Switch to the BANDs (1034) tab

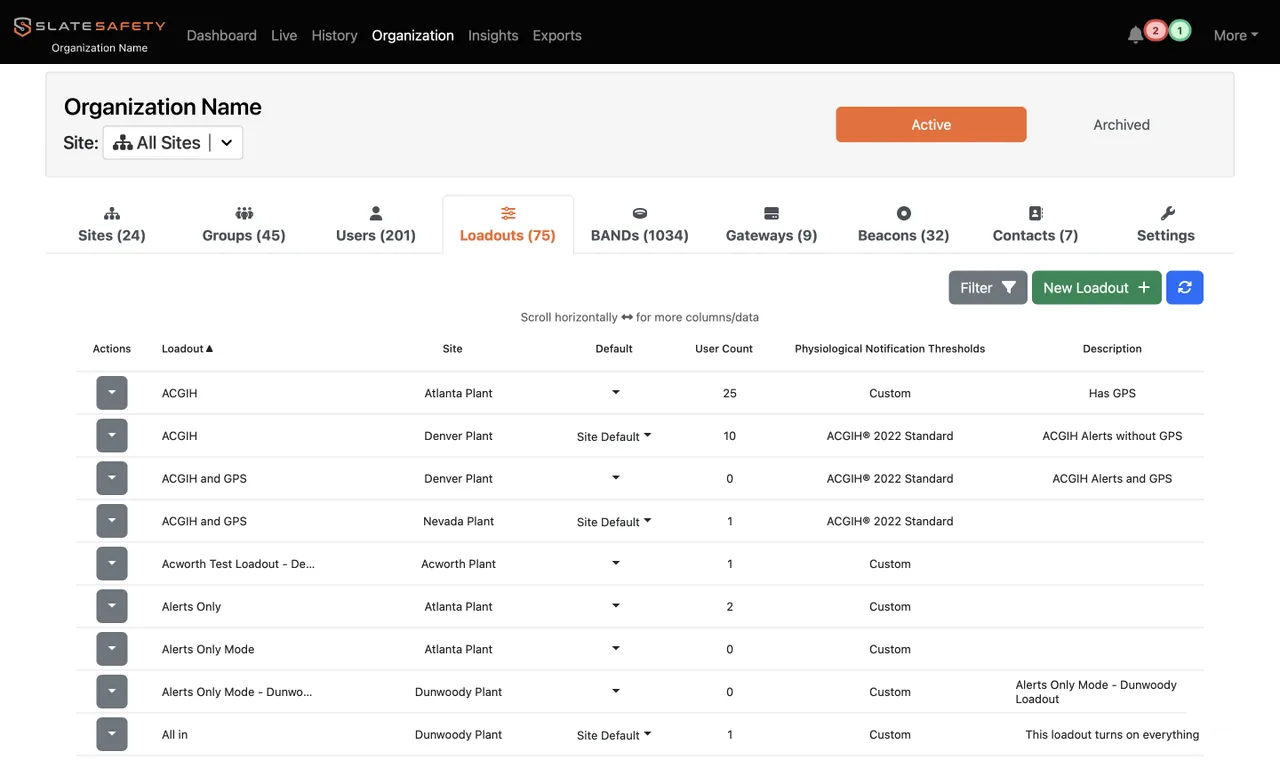[x=640, y=225]
